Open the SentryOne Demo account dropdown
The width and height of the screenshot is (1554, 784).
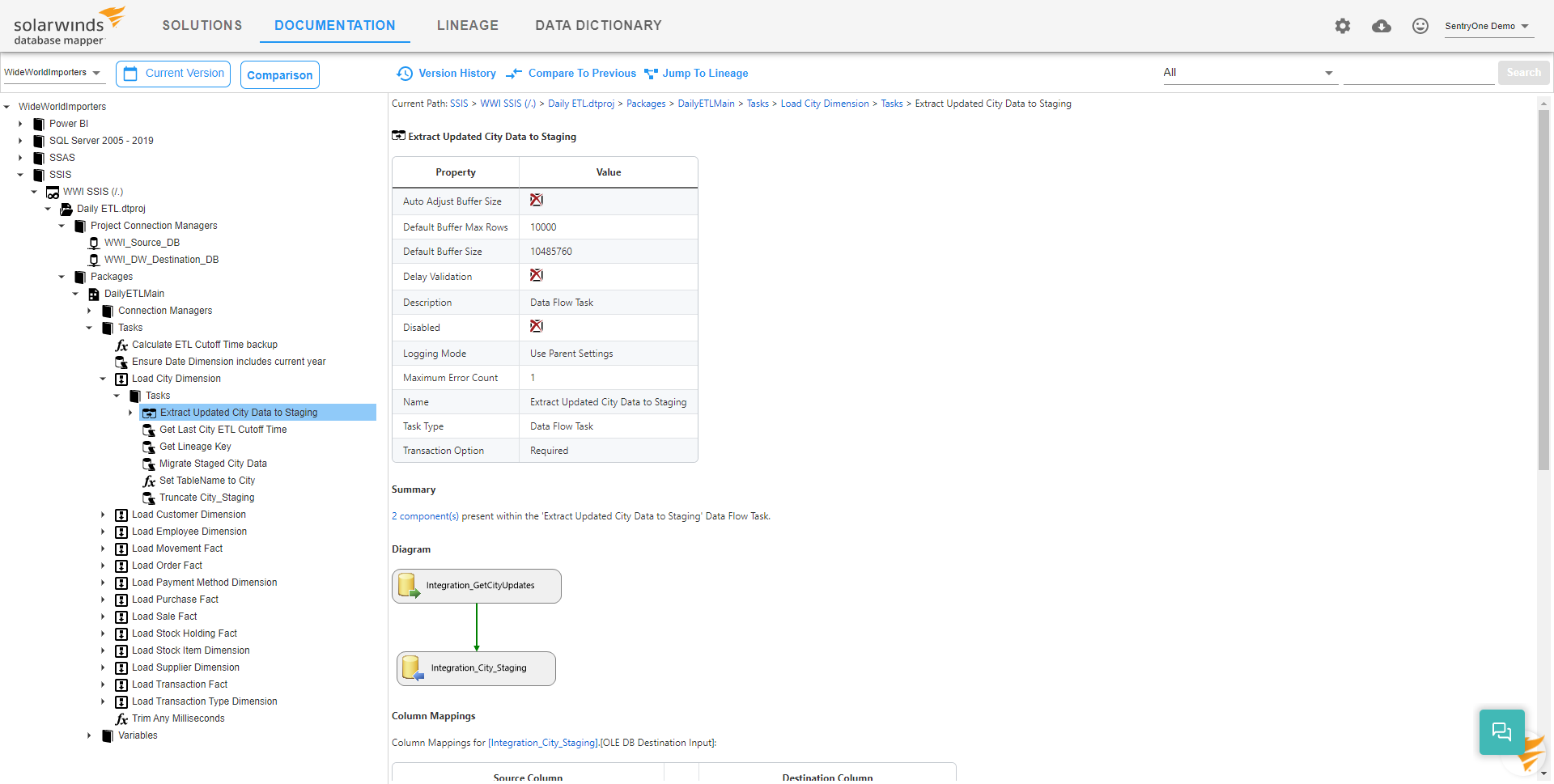[1488, 26]
